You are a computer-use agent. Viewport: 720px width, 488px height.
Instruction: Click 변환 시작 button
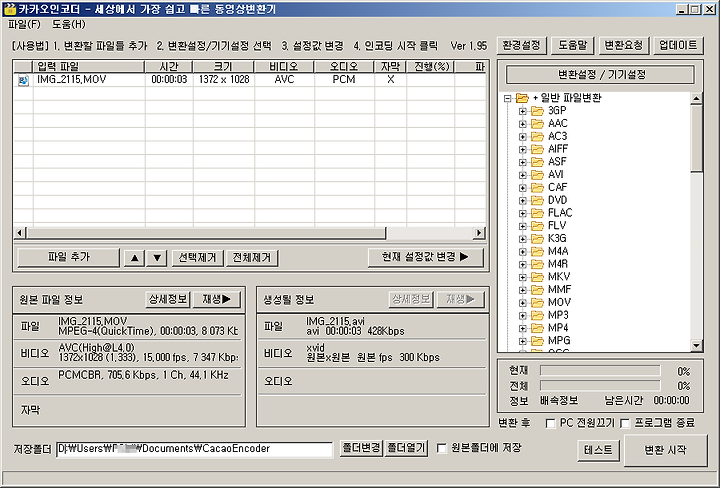pyautogui.click(x=665, y=450)
